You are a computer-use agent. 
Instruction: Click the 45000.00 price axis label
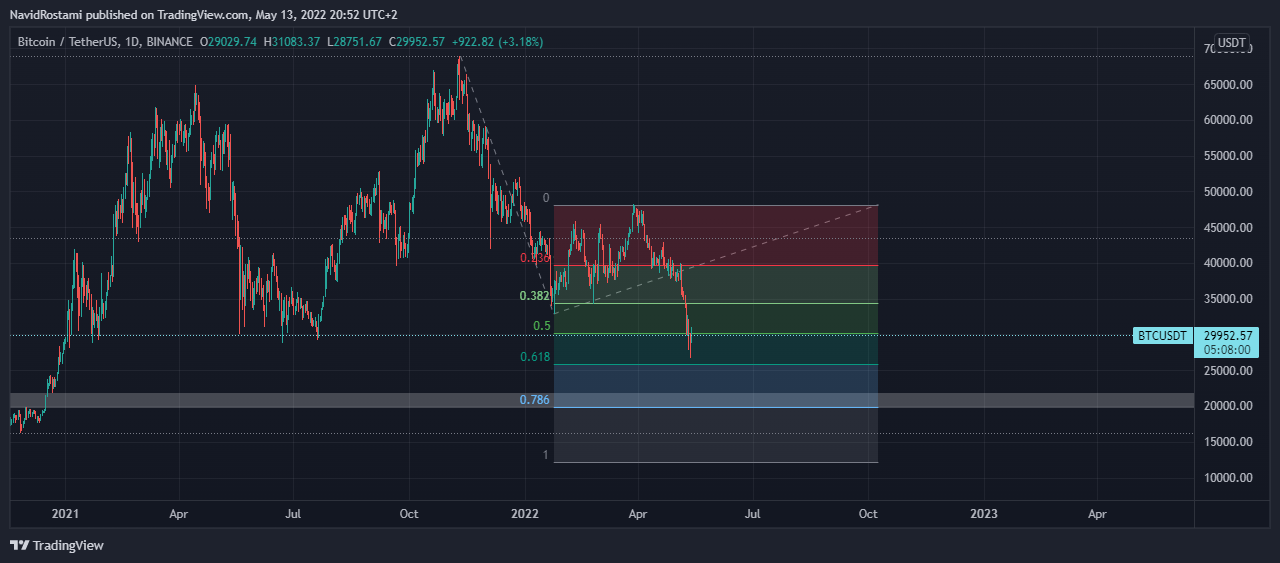point(1227,228)
